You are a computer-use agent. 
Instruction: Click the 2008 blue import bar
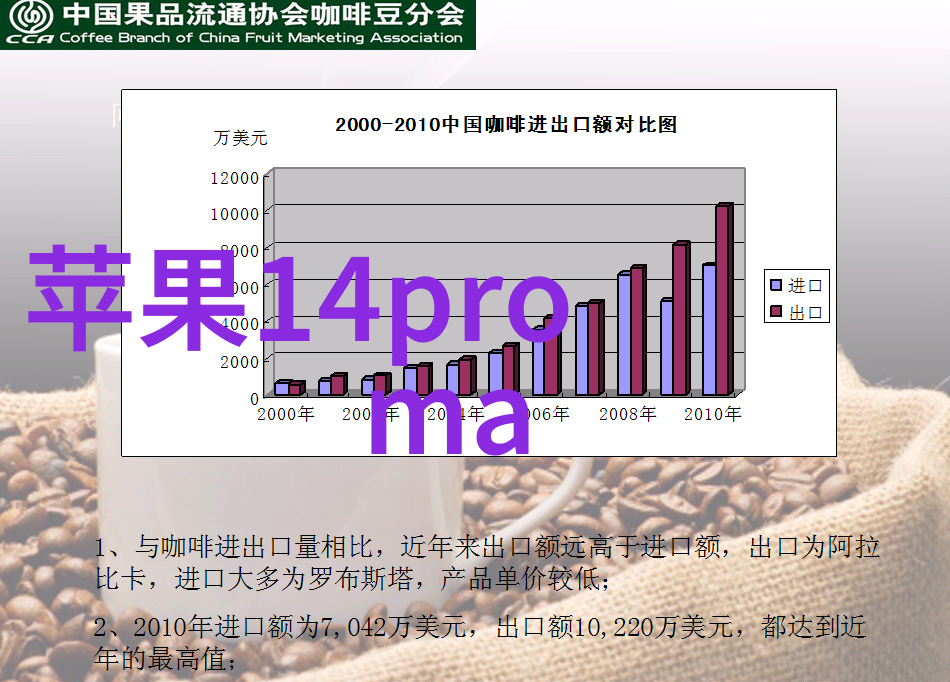pos(624,334)
